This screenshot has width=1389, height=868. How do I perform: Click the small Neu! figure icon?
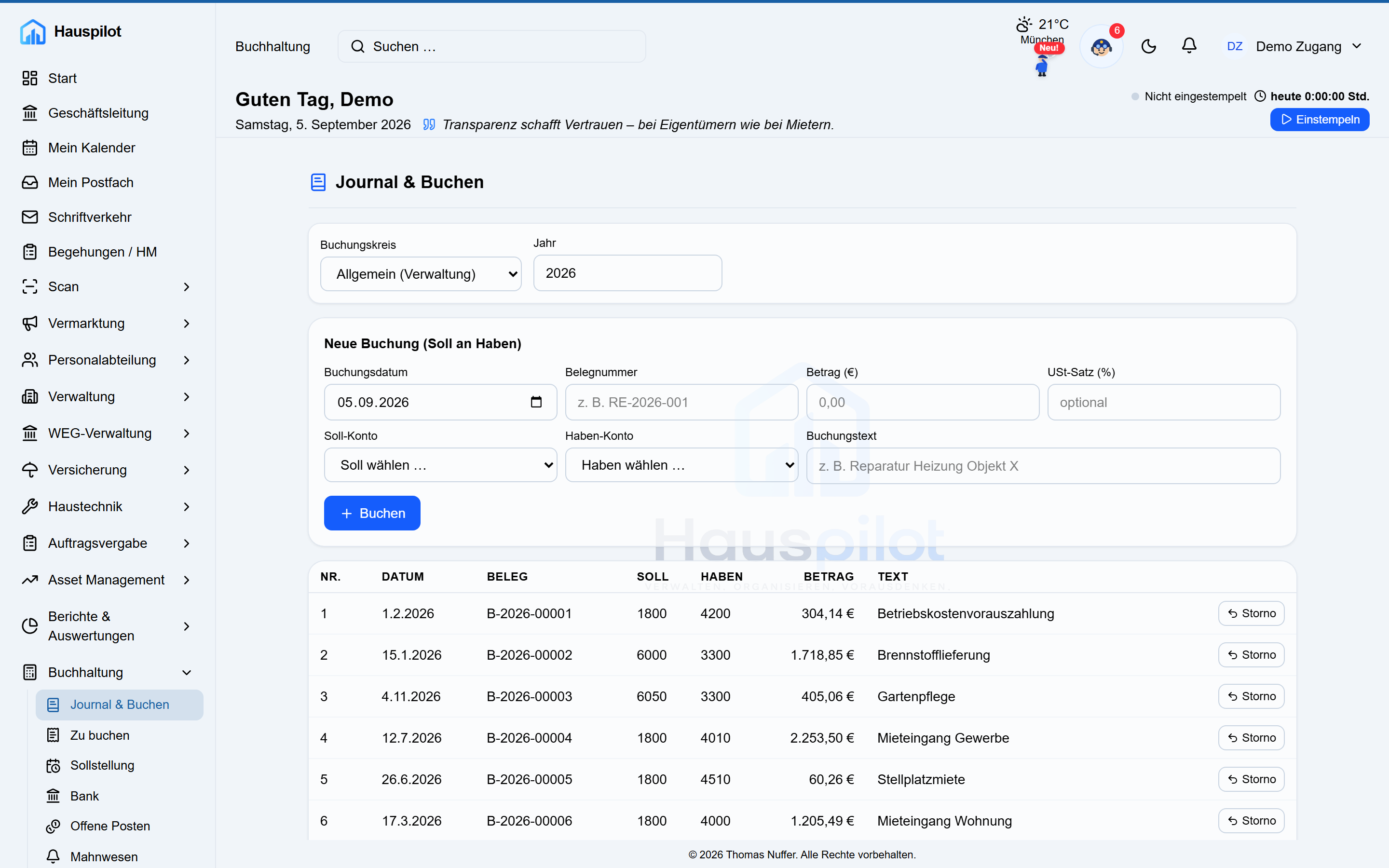(1042, 66)
